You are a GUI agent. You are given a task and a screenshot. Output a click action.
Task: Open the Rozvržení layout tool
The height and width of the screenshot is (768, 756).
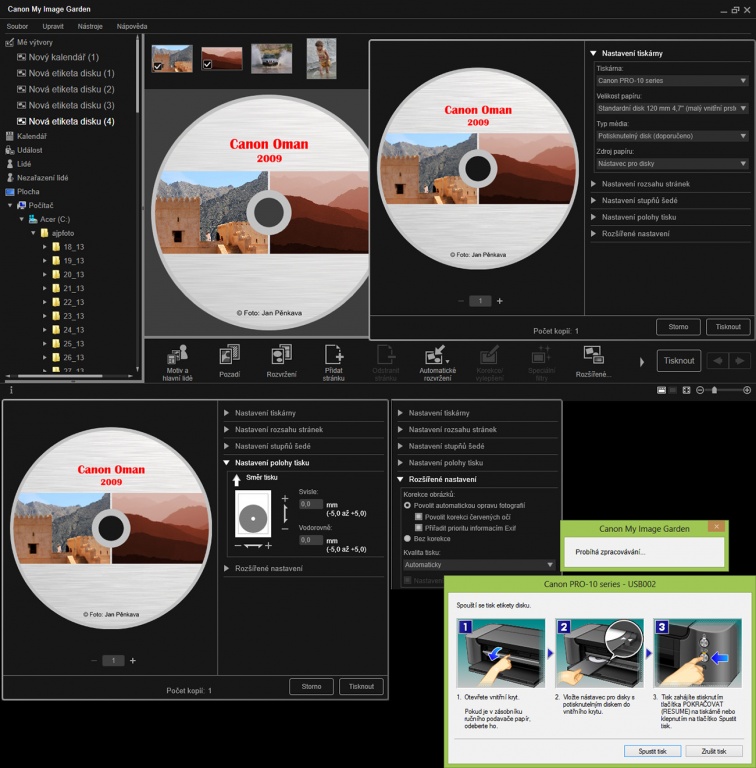tap(282, 362)
